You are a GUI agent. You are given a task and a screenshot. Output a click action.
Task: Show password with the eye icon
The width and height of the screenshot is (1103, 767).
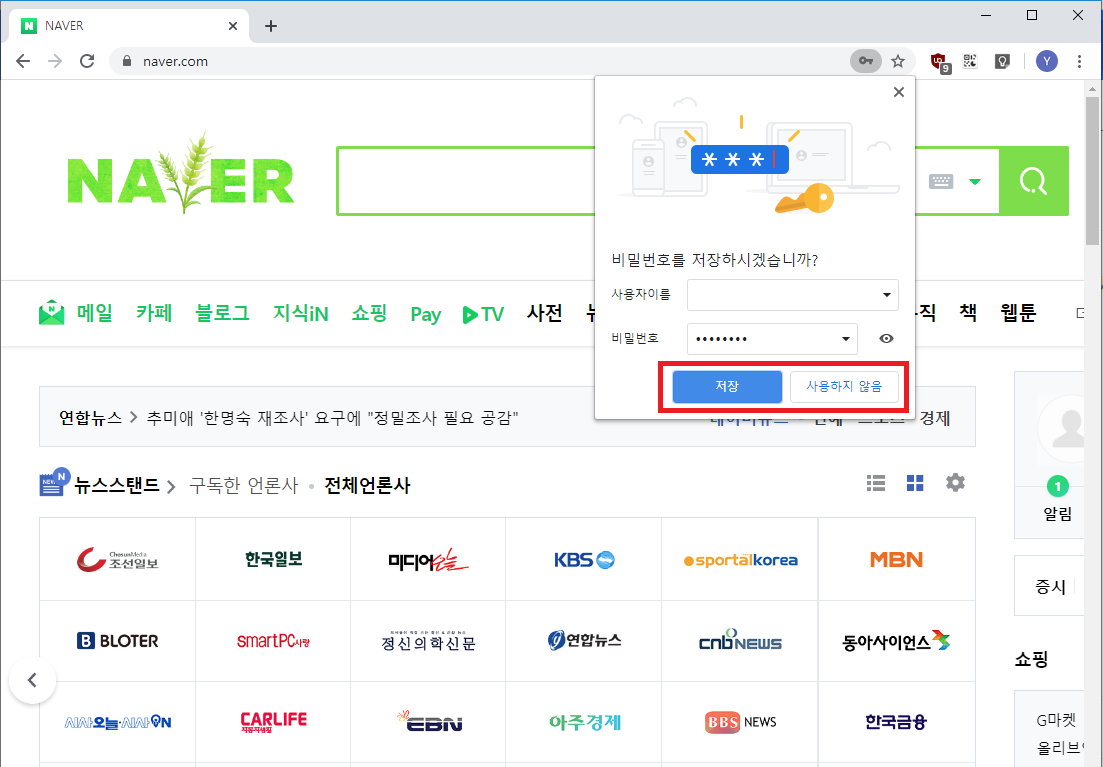(x=886, y=338)
